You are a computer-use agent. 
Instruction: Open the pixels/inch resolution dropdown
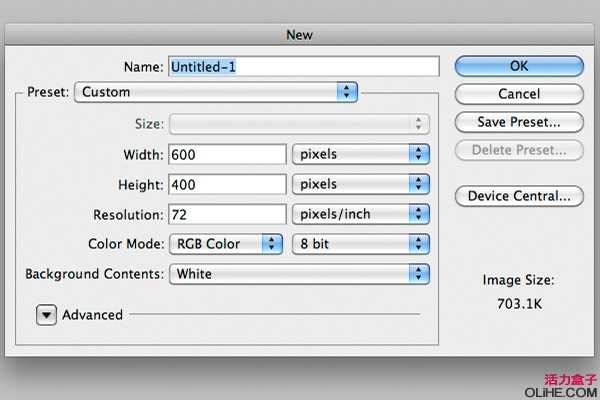point(360,214)
